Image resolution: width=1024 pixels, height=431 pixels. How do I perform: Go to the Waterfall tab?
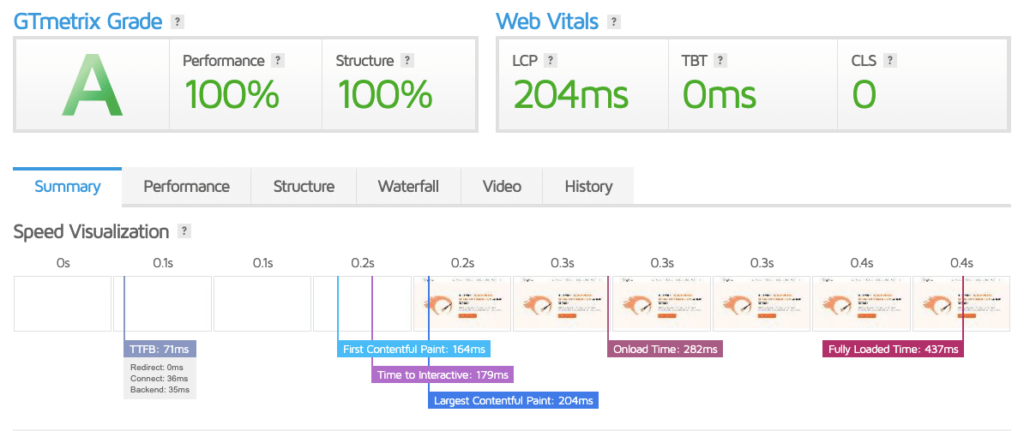(408, 186)
